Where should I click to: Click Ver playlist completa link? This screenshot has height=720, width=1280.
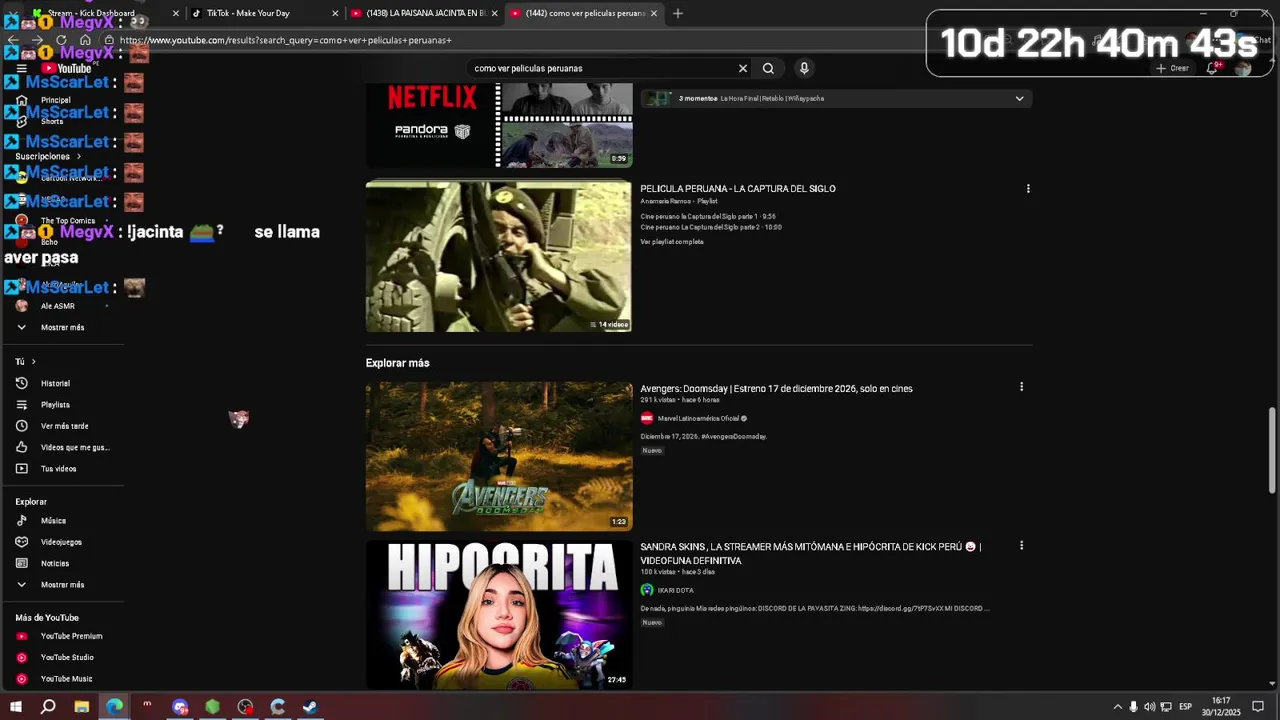pyautogui.click(x=672, y=241)
